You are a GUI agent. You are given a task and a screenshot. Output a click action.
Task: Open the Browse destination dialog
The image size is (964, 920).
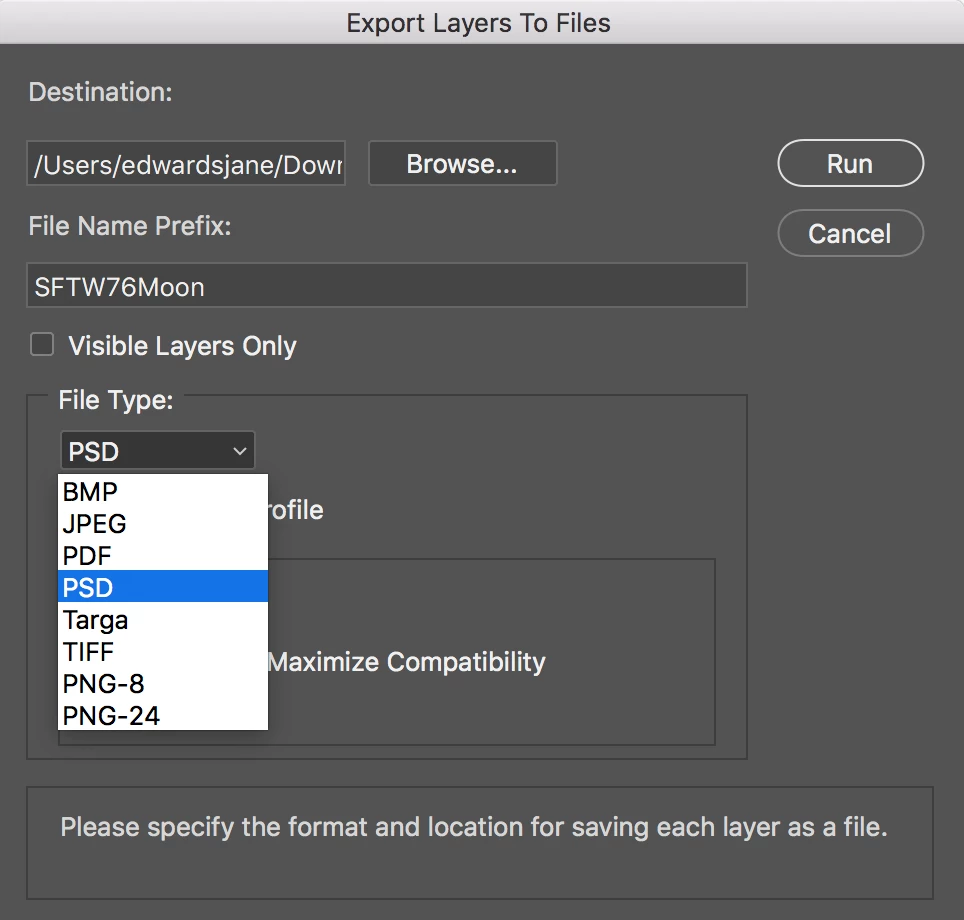[462, 164]
